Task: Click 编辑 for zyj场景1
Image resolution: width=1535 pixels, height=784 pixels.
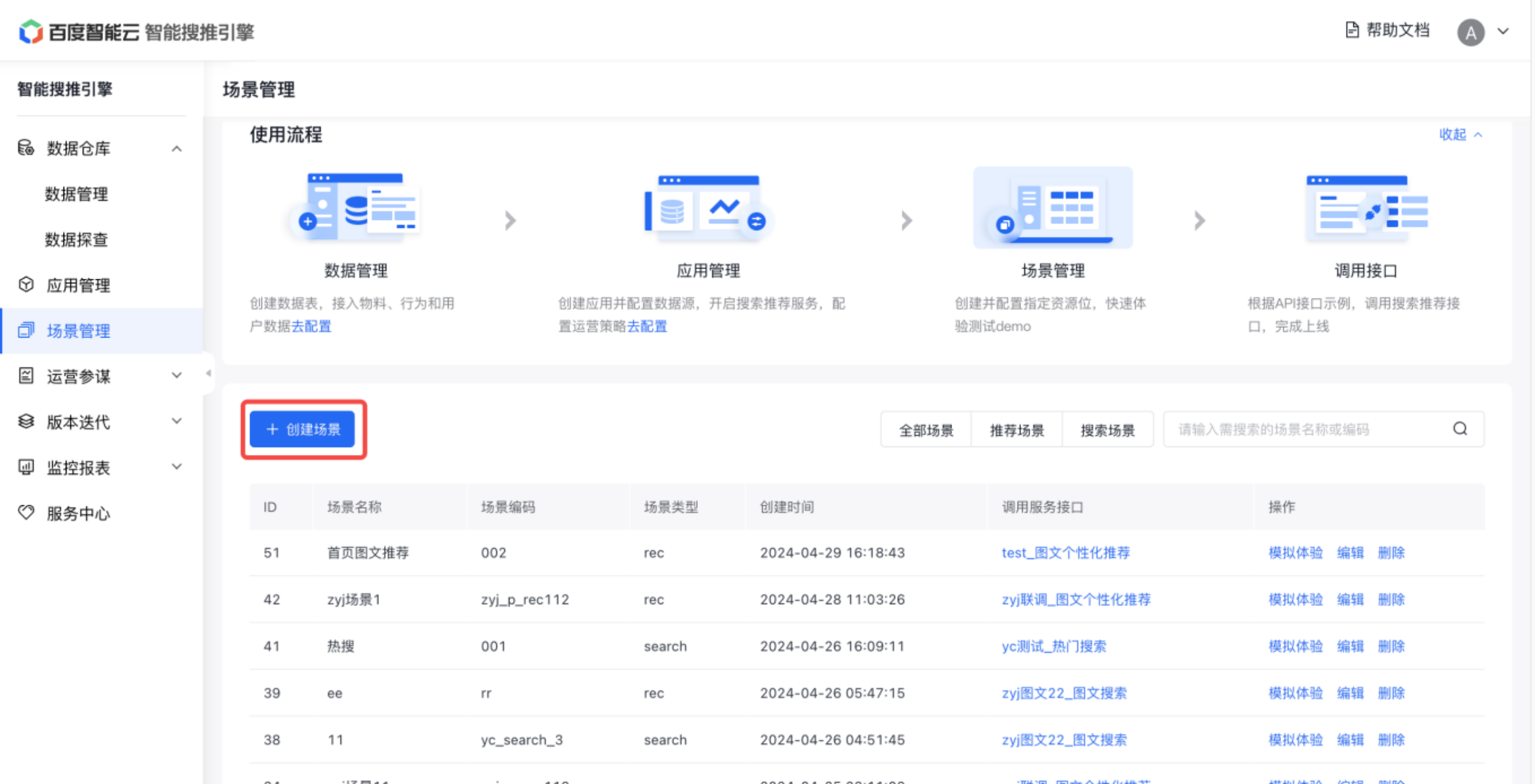Action: 1350,599
